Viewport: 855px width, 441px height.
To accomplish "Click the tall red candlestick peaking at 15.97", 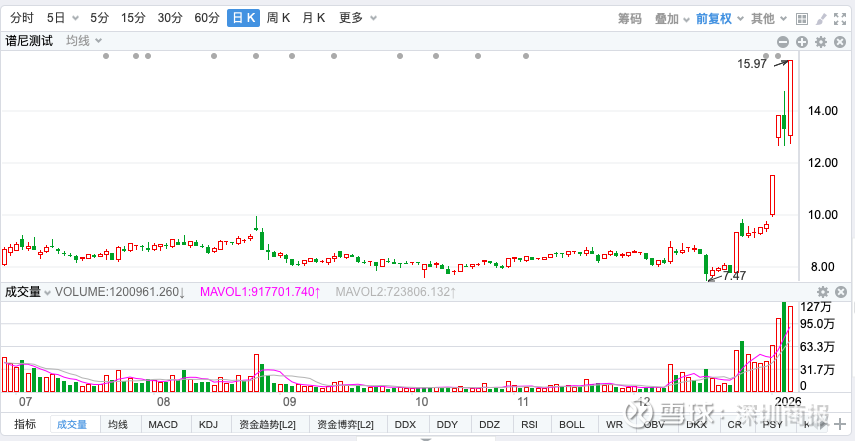I will [790, 98].
